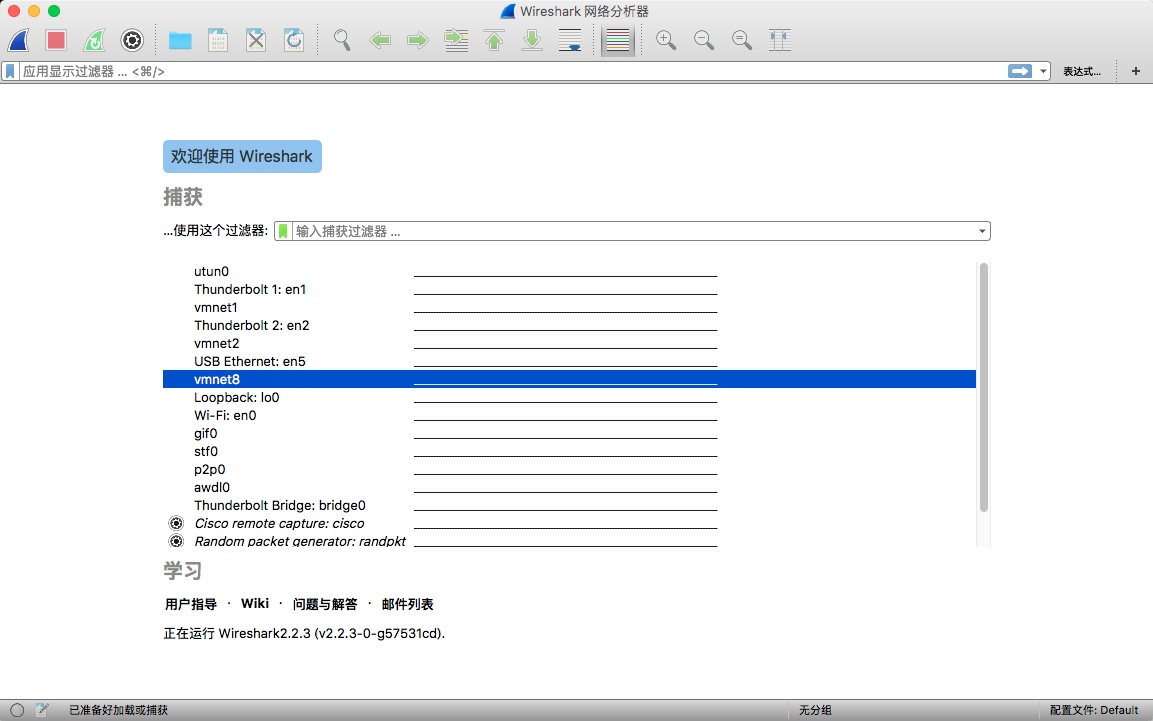1153x721 pixels.
Task: Open expert information circle in status bar
Action: tap(17, 710)
